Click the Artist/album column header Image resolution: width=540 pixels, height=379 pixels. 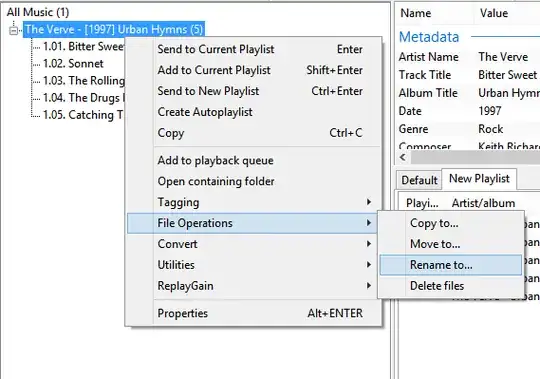click(x=484, y=203)
